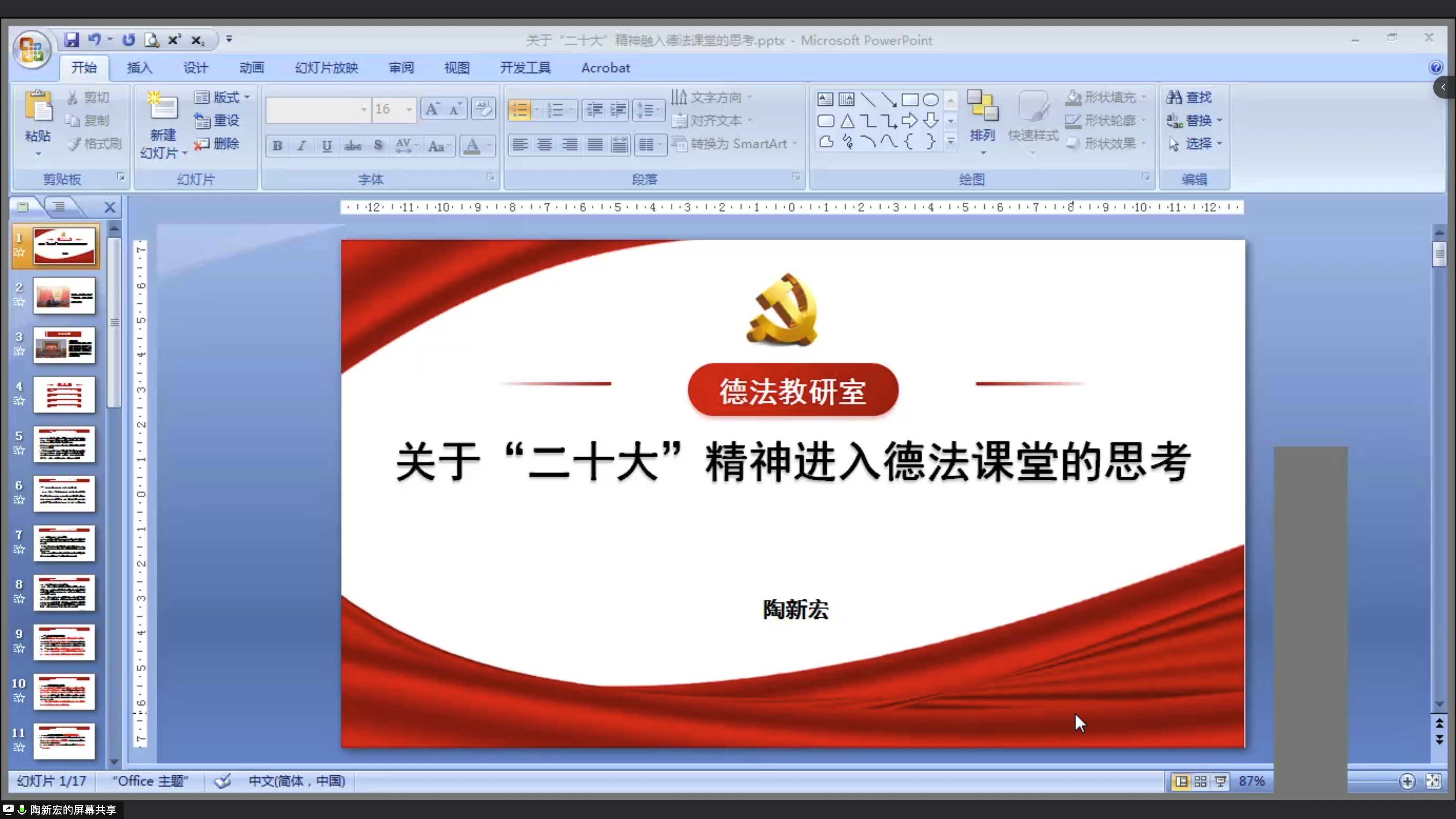The width and height of the screenshot is (1456, 819).
Task: Open the Insert (插入) ribbon tab
Action: (139, 68)
